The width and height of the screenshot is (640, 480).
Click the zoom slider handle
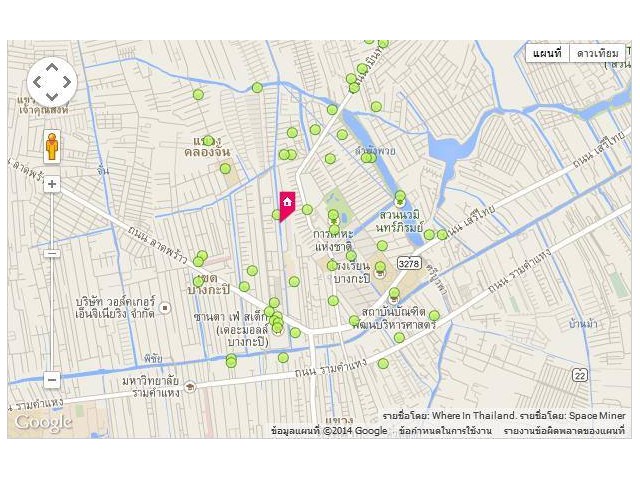(x=52, y=254)
